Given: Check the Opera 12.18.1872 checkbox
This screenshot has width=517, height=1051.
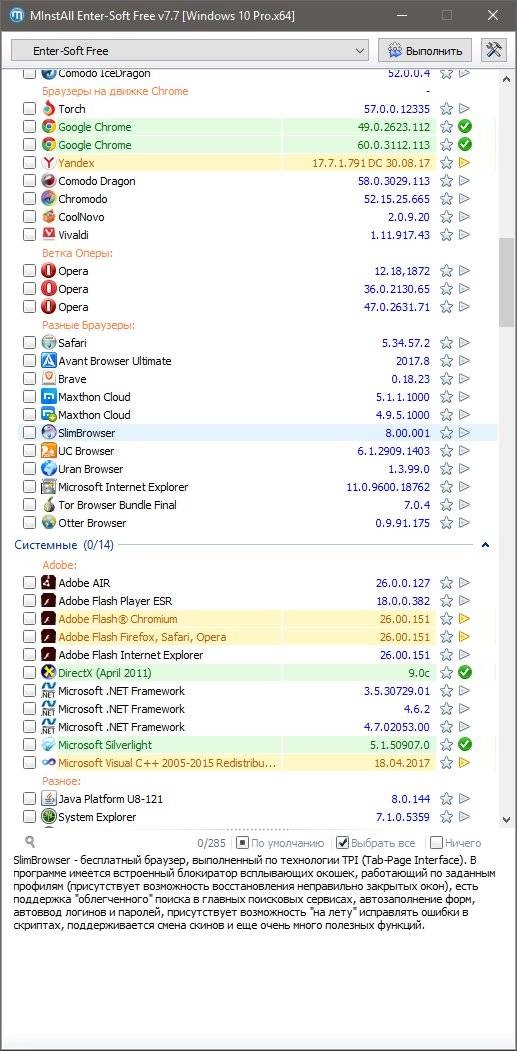Looking at the screenshot, I should (30, 271).
